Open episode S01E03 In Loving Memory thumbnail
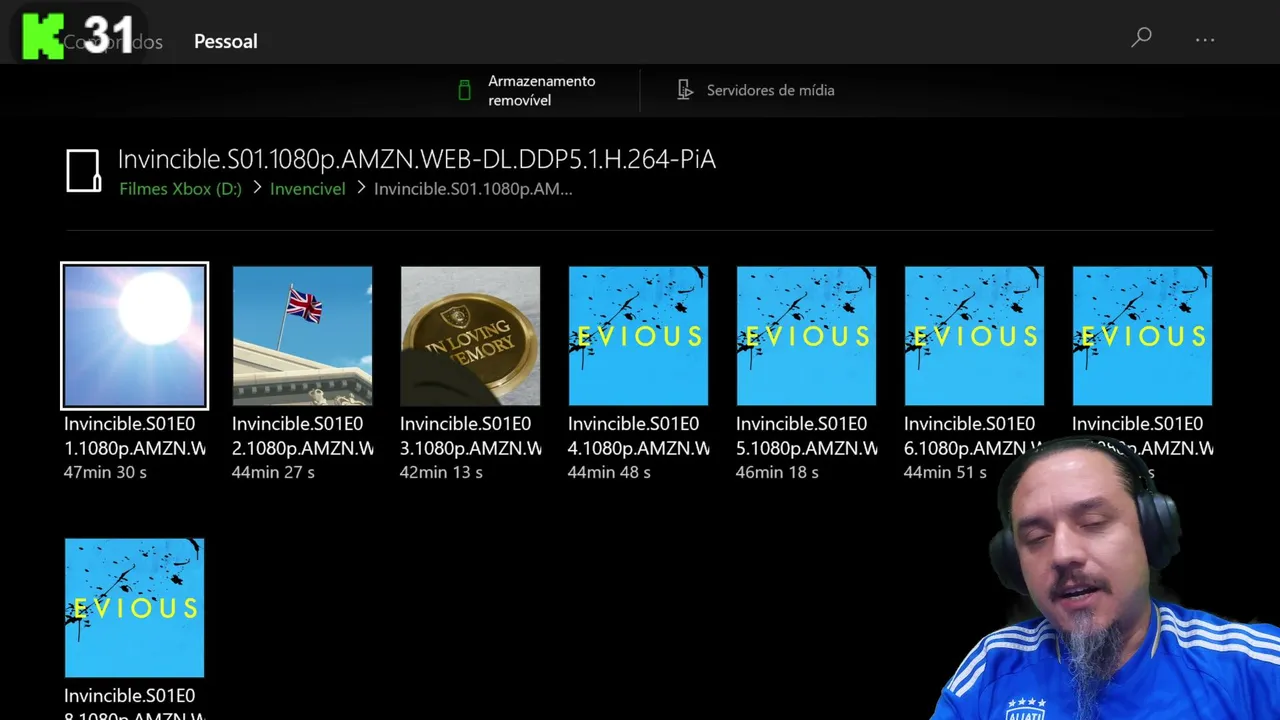Image resolution: width=1280 pixels, height=720 pixels. click(470, 336)
